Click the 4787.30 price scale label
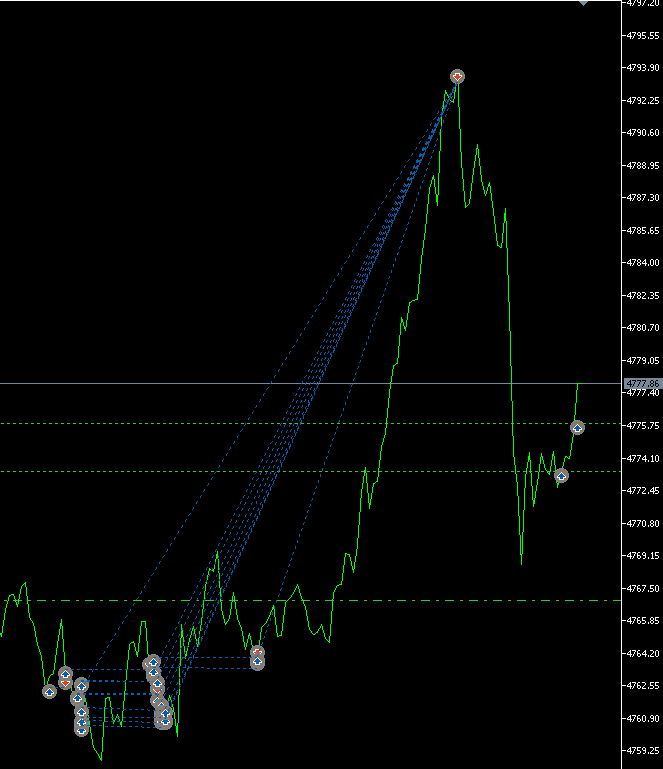This screenshot has height=769, width=663. click(x=641, y=198)
